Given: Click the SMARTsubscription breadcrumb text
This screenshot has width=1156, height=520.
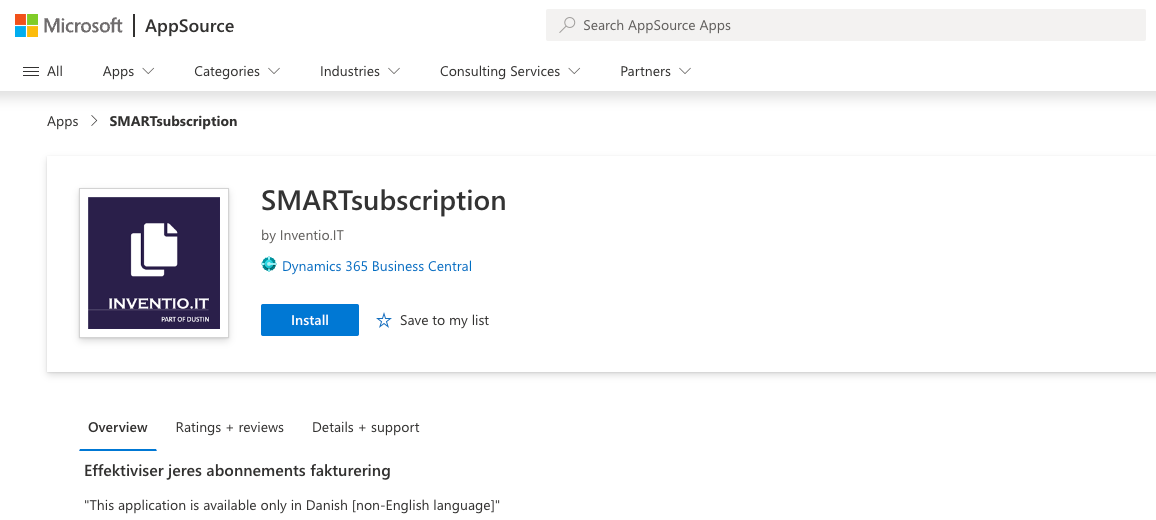Looking at the screenshot, I should (x=173, y=122).
